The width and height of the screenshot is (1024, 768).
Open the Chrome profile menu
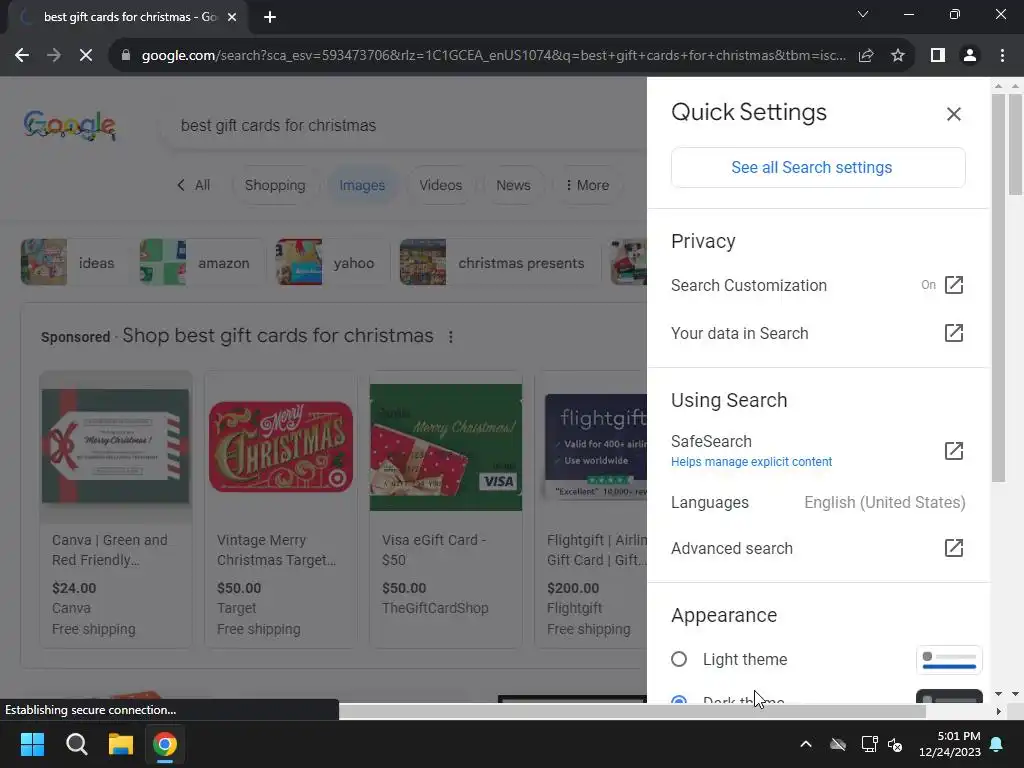970,56
